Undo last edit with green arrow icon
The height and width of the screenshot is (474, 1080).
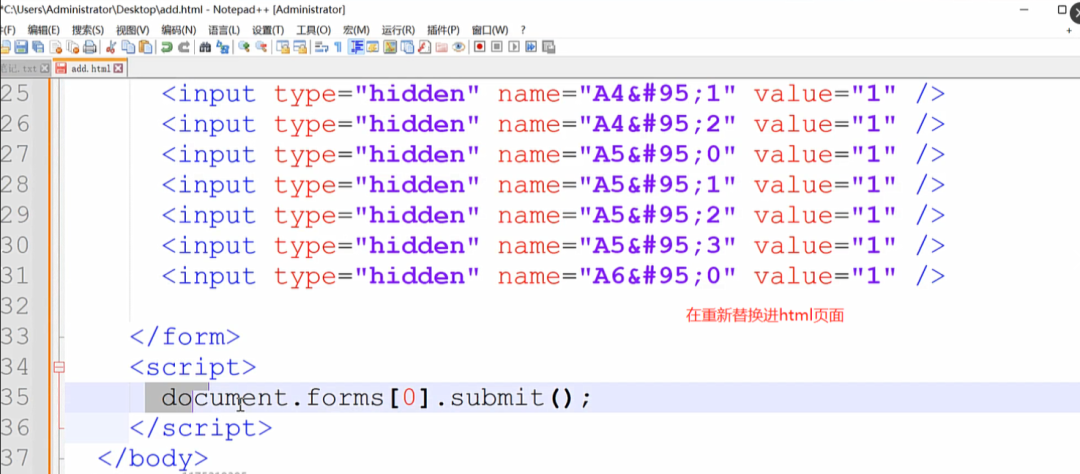(x=166, y=47)
